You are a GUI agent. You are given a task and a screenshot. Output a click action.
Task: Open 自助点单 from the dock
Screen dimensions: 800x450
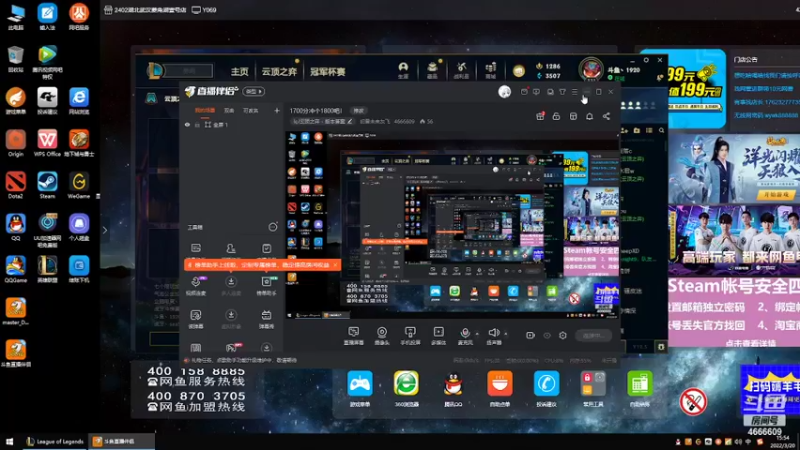[x=499, y=389]
